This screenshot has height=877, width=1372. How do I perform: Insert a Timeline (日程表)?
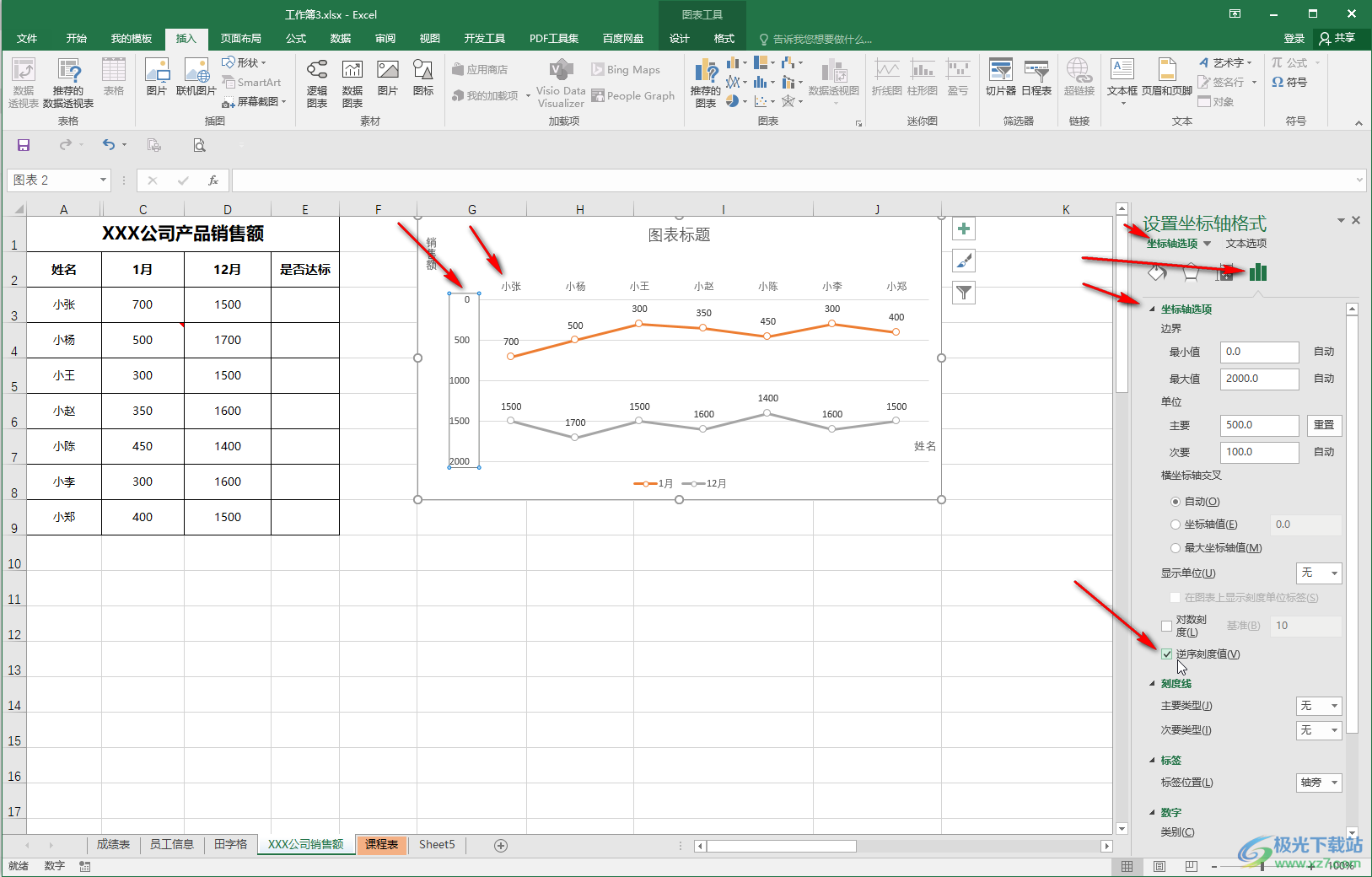coord(1036,77)
